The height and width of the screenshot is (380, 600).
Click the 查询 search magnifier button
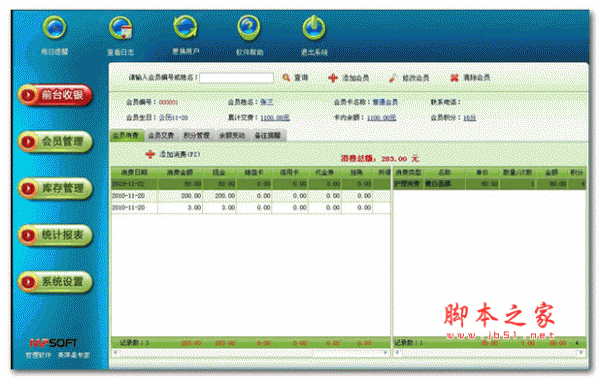tap(295, 78)
